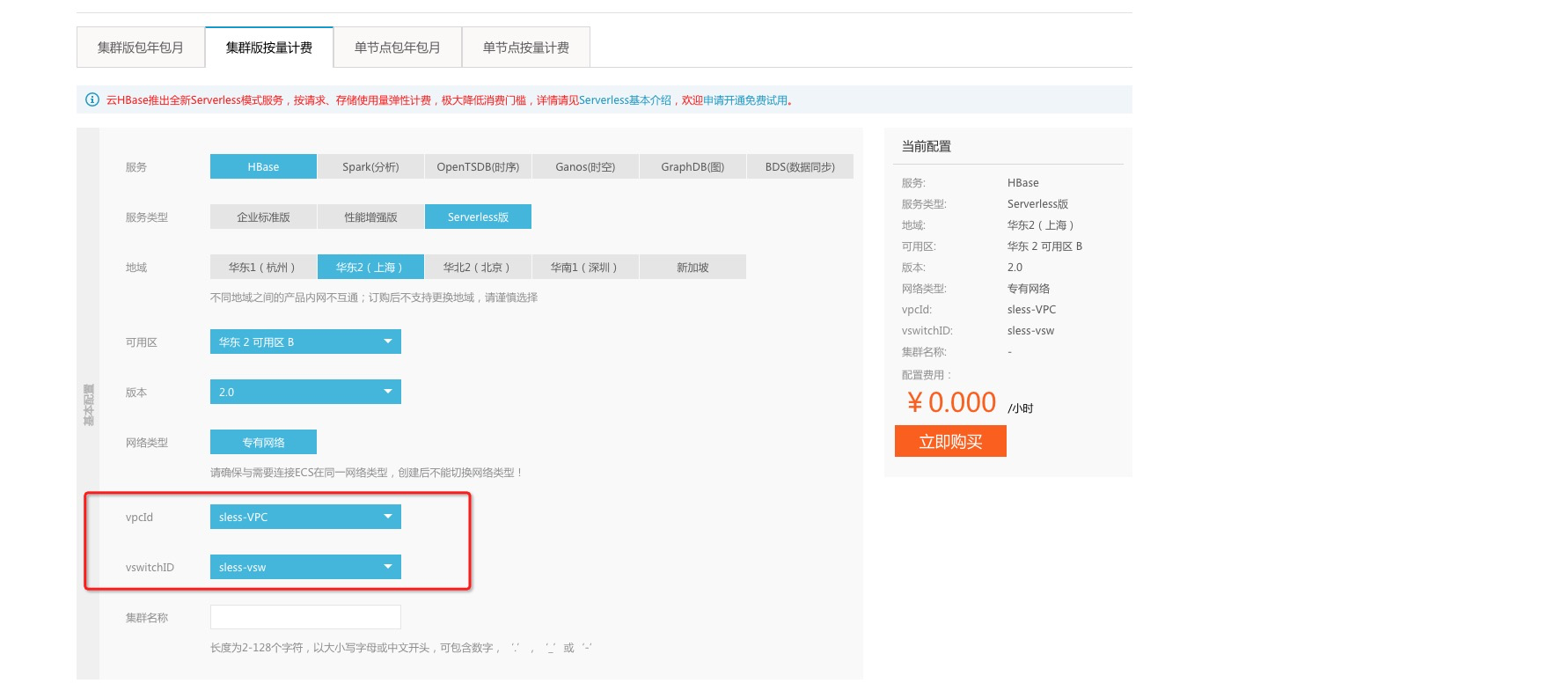Open the Serverless基本介绍 link
This screenshot has width=1568, height=698.
(x=625, y=100)
